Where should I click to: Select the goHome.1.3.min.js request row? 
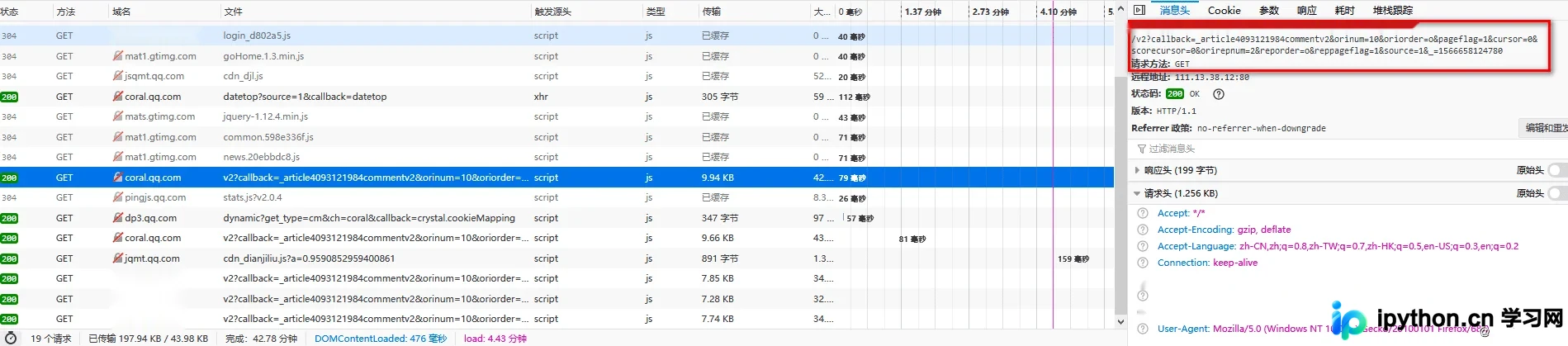click(x=557, y=56)
